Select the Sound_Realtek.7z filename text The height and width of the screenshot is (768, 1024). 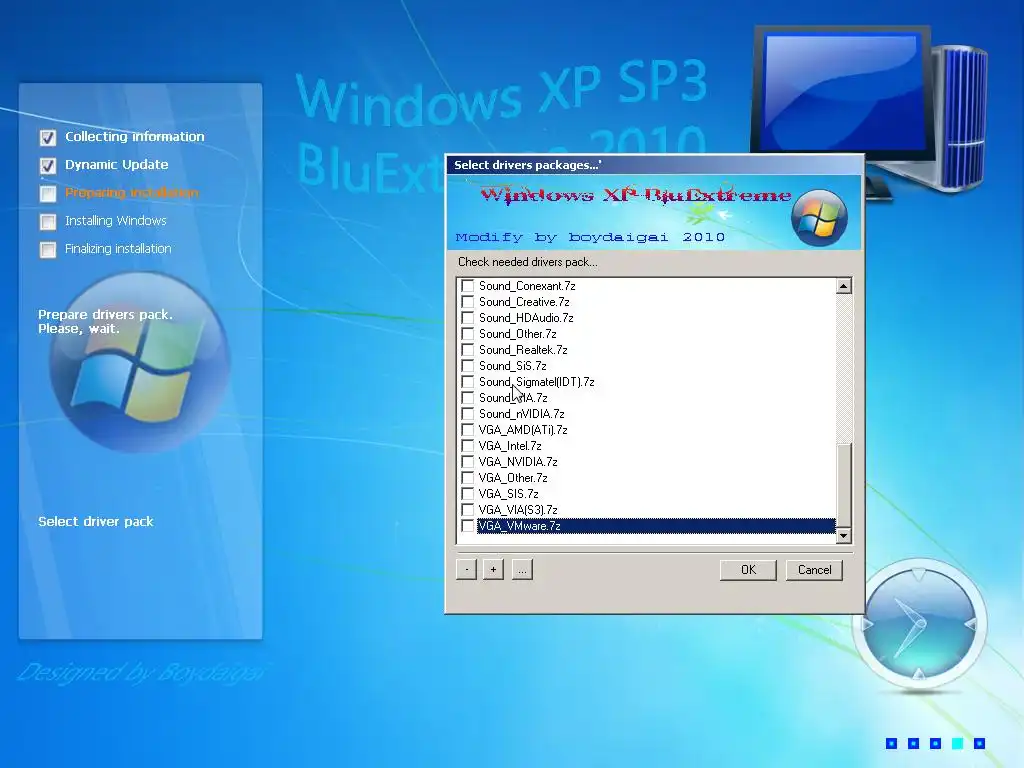[523, 350]
